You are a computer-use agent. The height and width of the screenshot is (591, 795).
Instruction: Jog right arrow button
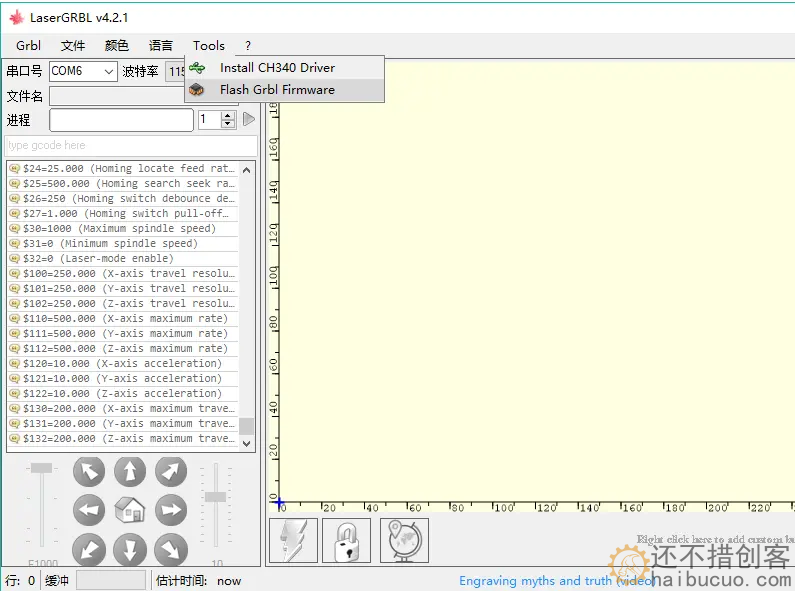tap(171, 510)
